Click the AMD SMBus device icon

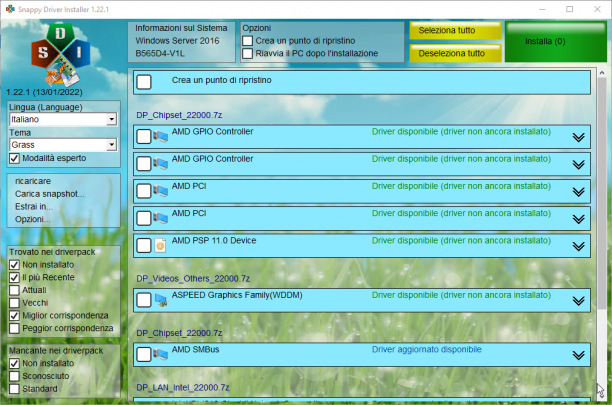coord(160,354)
